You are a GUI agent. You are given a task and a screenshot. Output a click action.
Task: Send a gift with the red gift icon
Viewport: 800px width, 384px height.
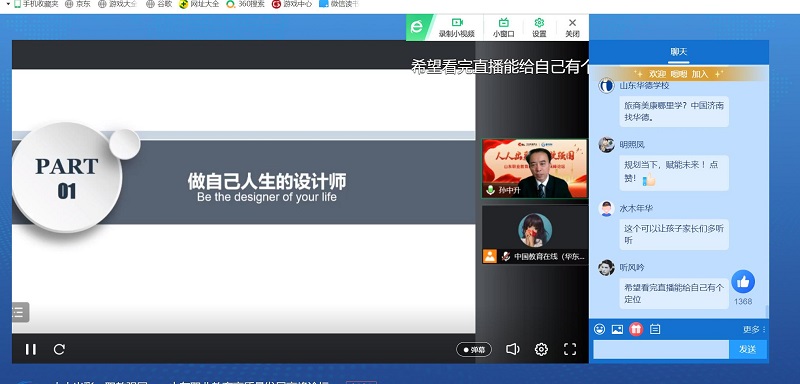636,329
